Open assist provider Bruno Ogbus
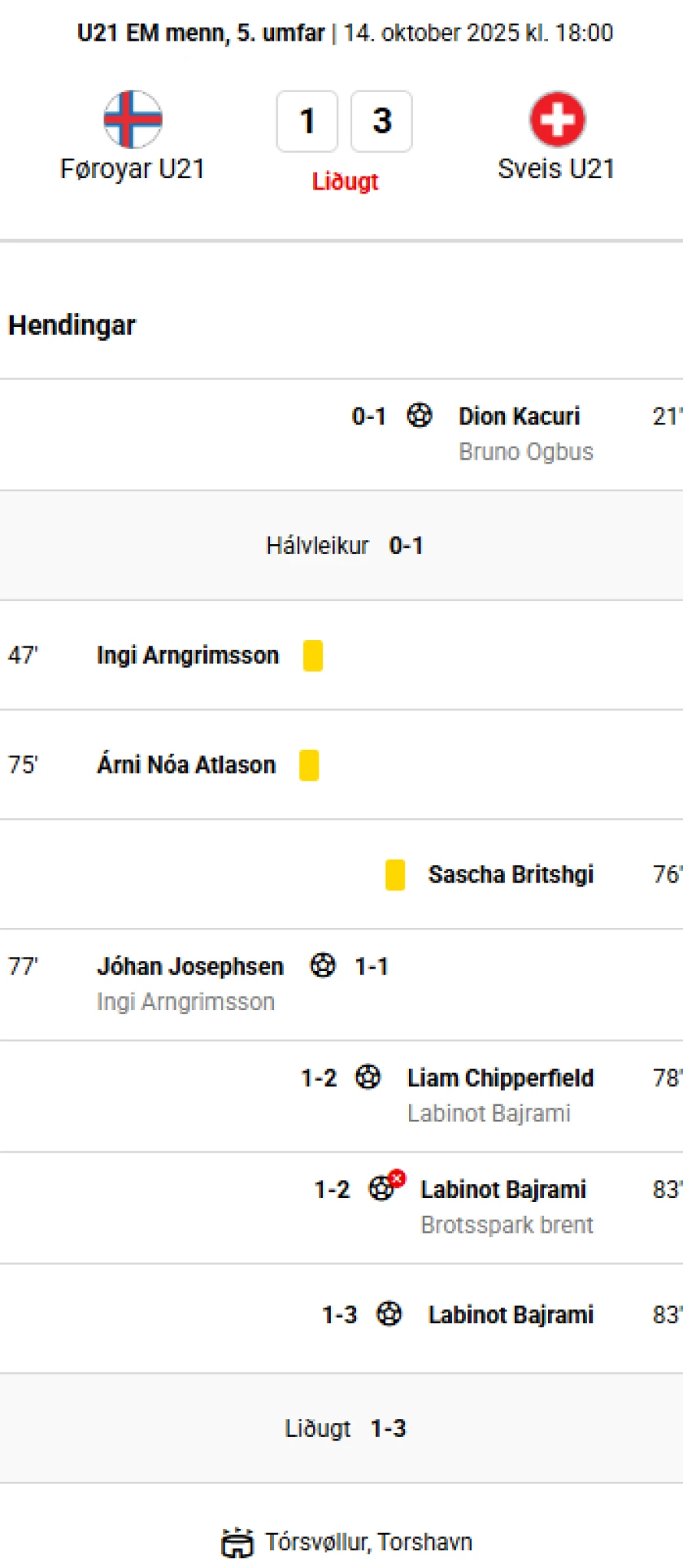683x1568 pixels. 526,451
